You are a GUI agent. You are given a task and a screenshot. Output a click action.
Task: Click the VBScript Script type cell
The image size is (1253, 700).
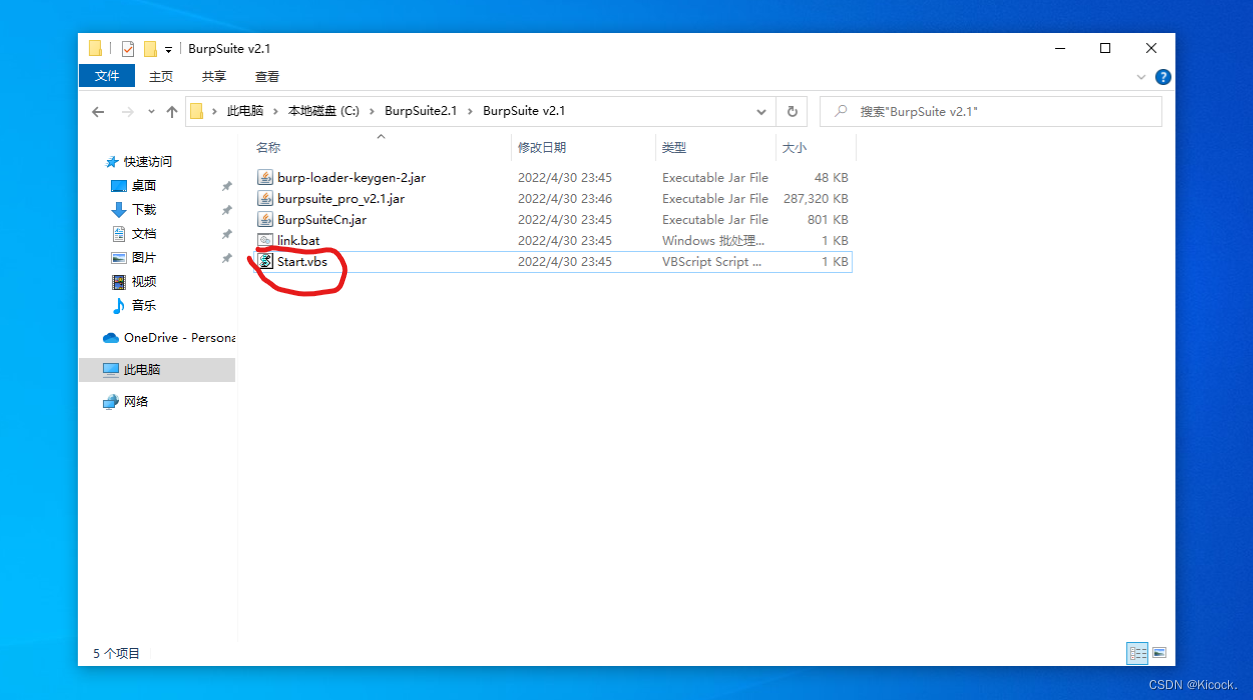[x=712, y=261]
